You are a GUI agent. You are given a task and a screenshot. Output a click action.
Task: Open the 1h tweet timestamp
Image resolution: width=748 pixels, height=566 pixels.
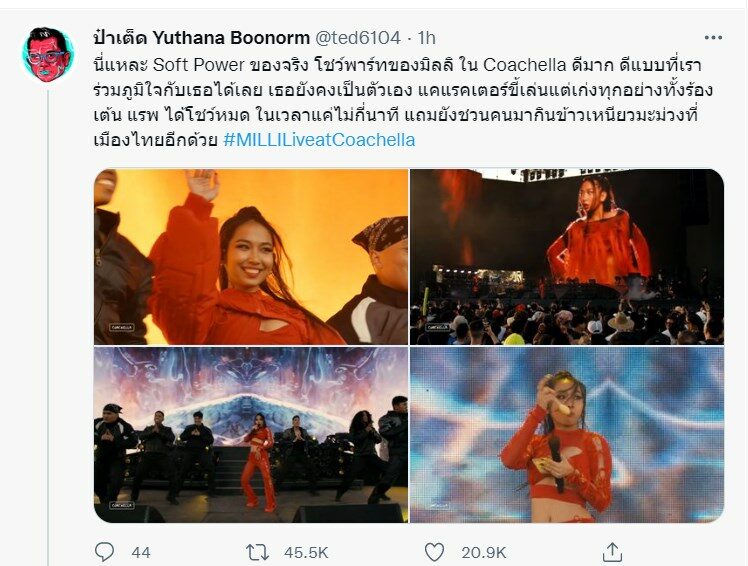click(x=426, y=38)
